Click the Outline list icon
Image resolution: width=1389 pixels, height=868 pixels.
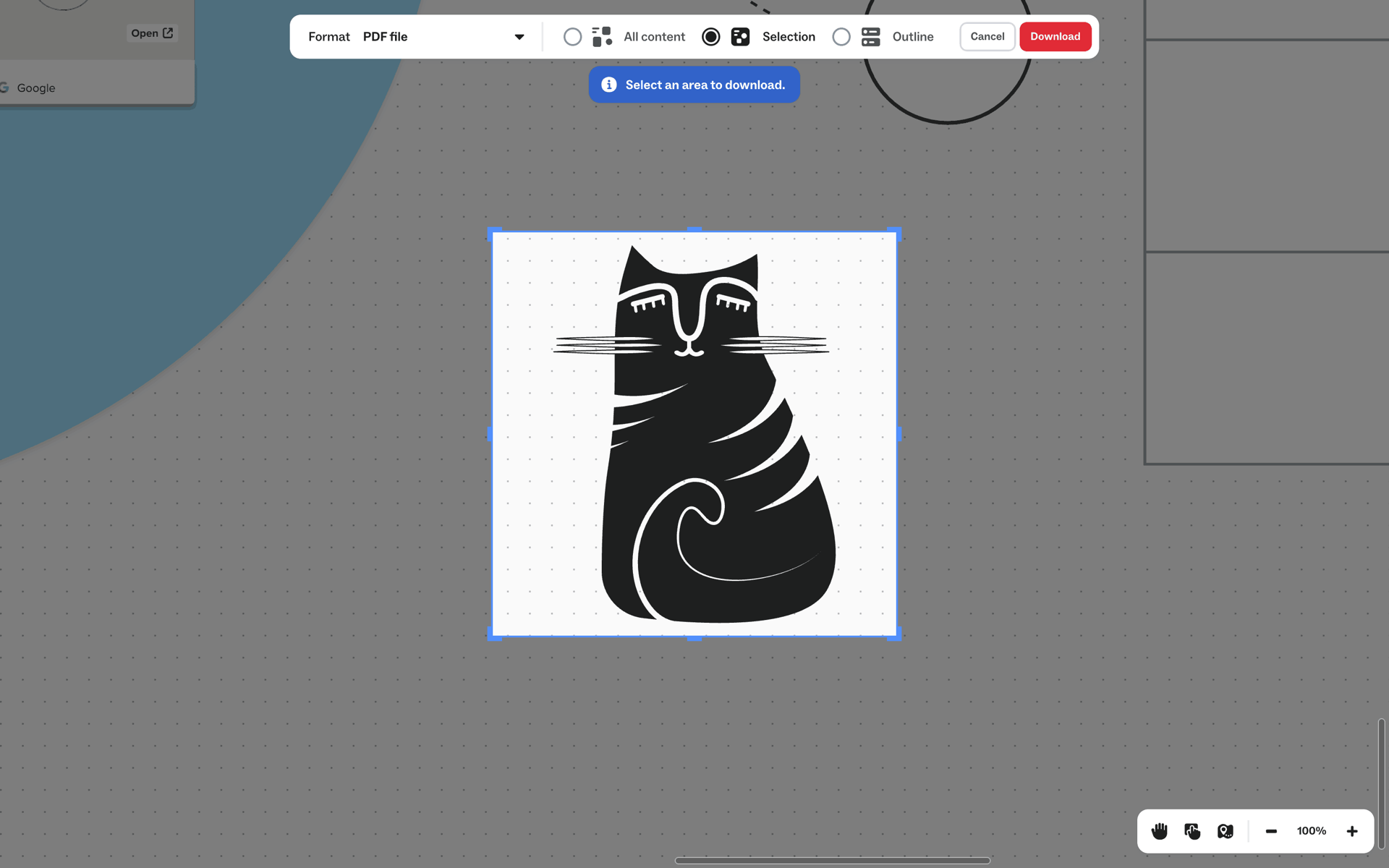click(871, 37)
